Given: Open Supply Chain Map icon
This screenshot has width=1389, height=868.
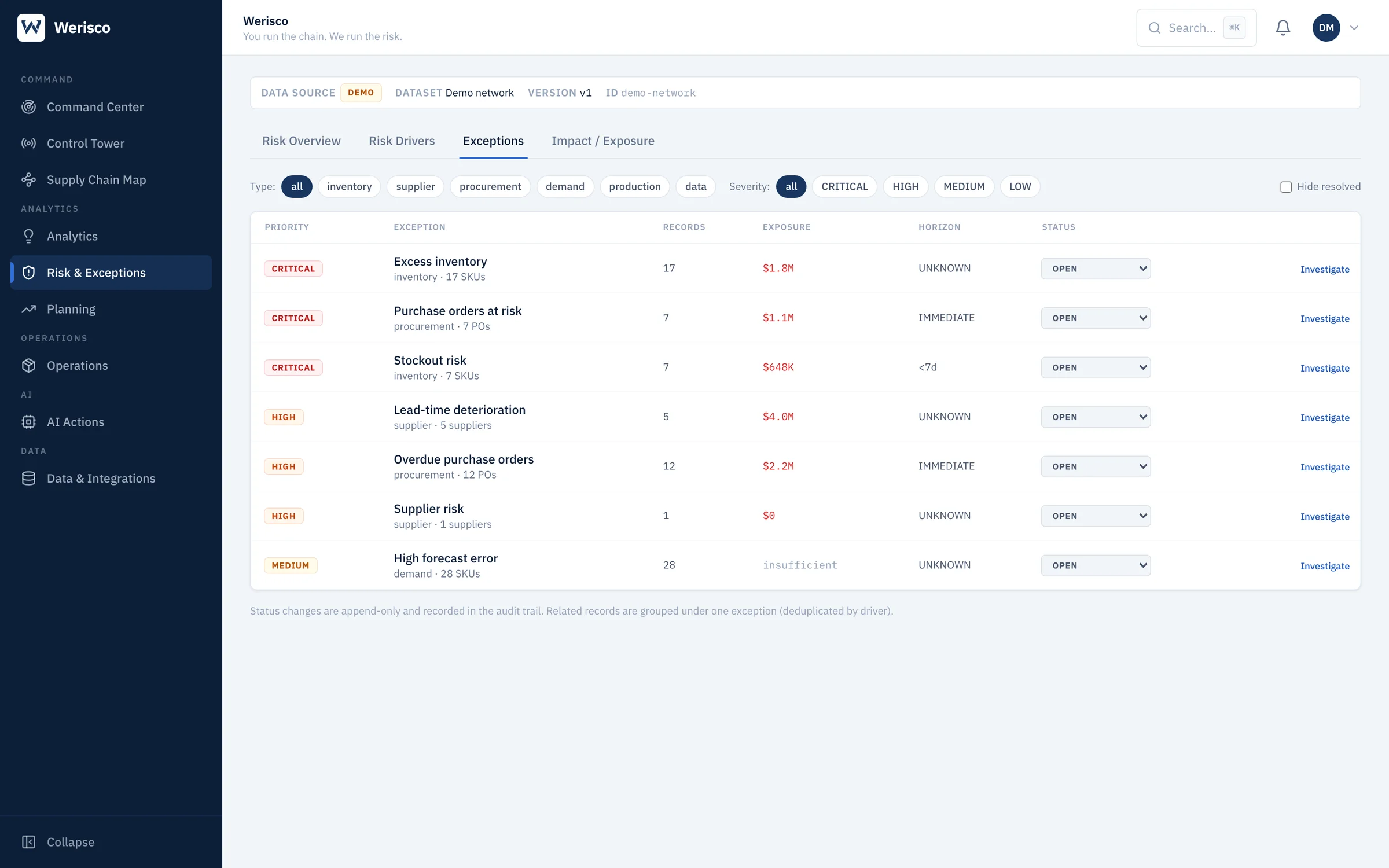Looking at the screenshot, I should click(28, 180).
